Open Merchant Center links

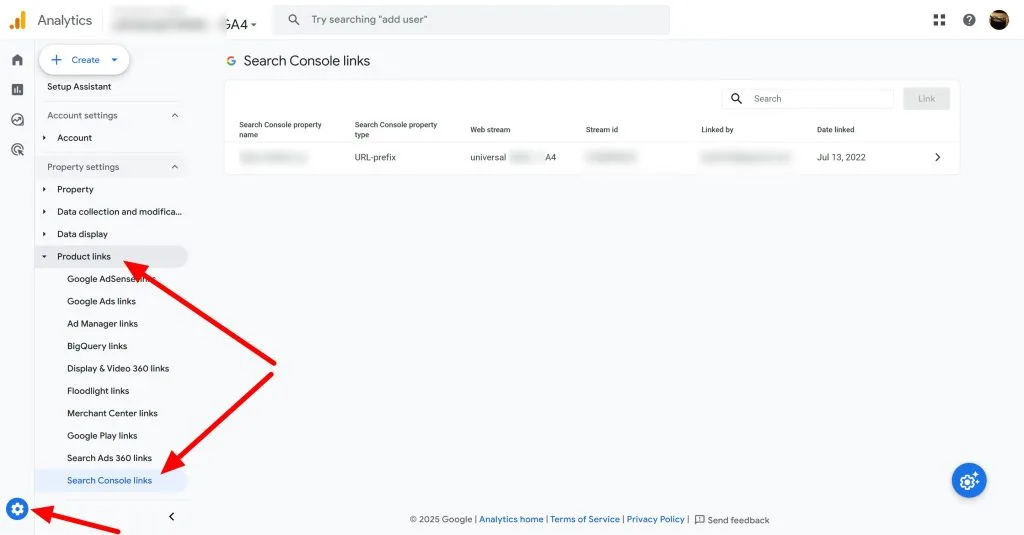pos(112,413)
